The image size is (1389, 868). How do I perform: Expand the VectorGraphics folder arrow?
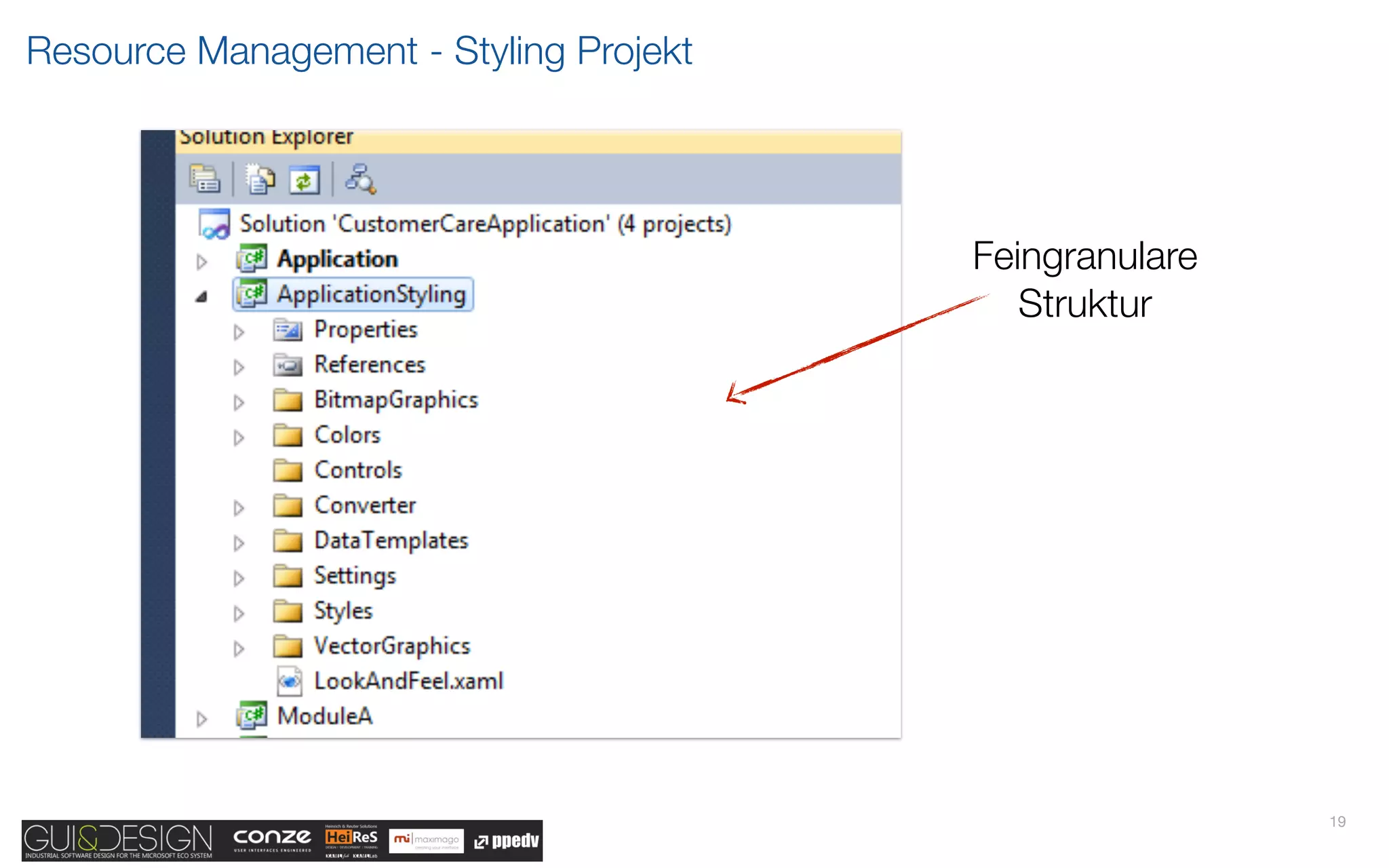pos(239,649)
